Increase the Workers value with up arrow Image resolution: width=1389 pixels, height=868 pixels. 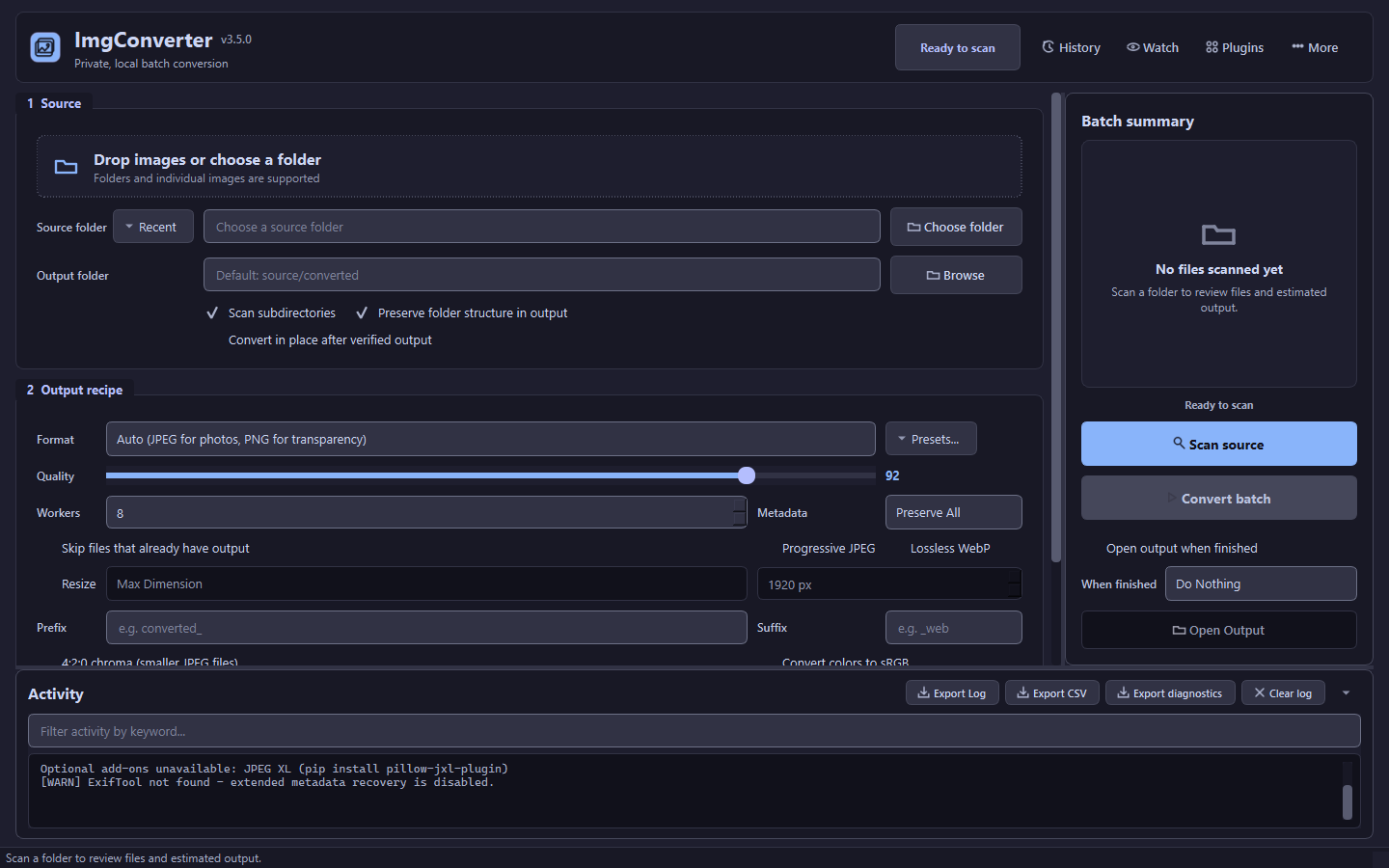[740, 504]
